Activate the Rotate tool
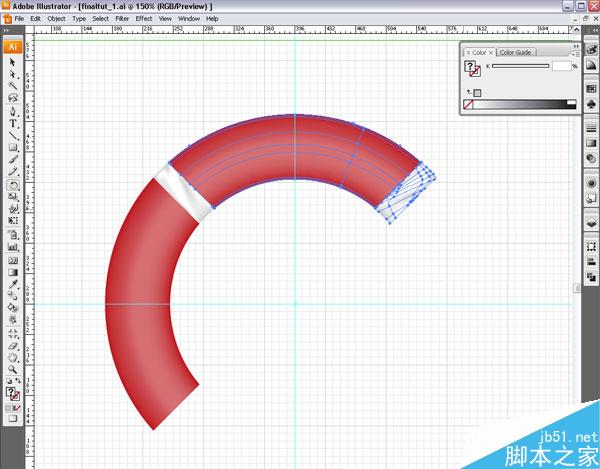 click(x=13, y=186)
